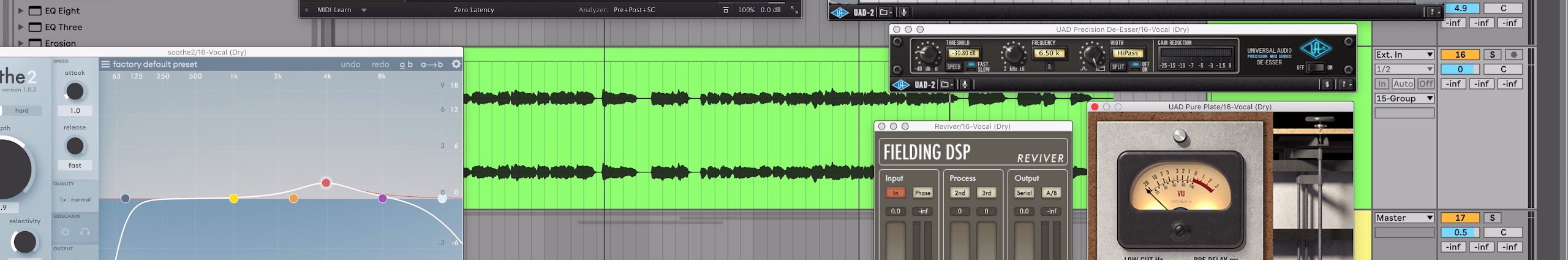Toggle soothe2 sidechain power icon

click(x=66, y=232)
